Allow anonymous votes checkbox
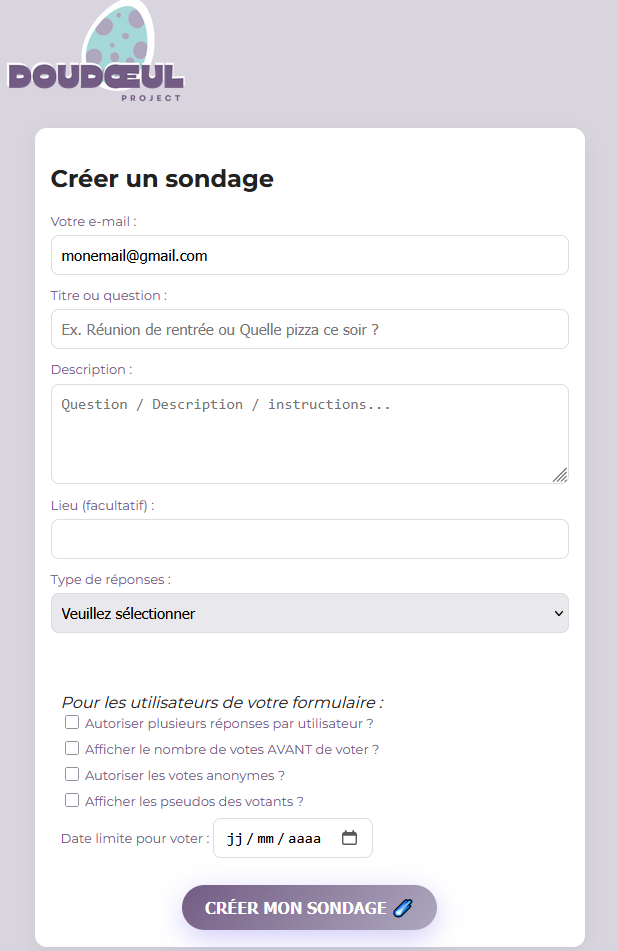Image resolution: width=618 pixels, height=951 pixels. point(72,774)
